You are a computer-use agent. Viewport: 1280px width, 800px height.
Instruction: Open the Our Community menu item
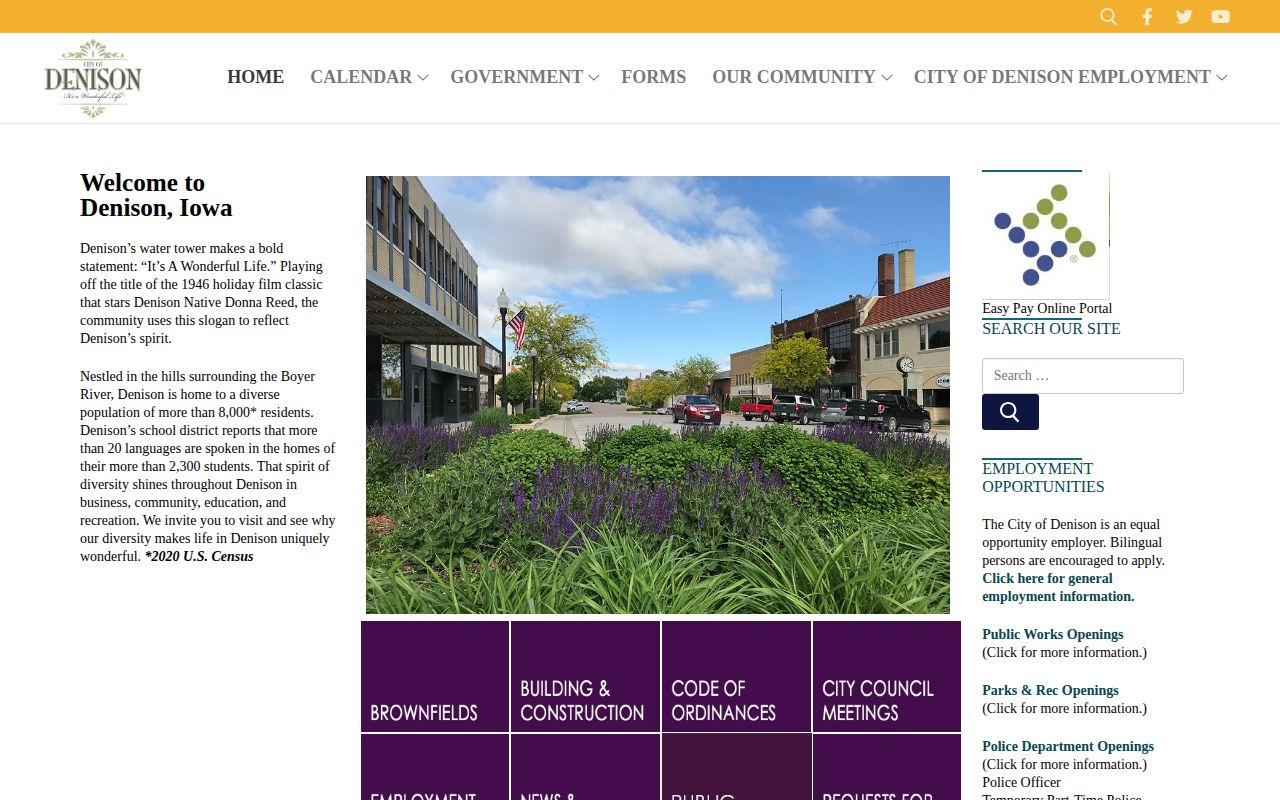(x=793, y=77)
